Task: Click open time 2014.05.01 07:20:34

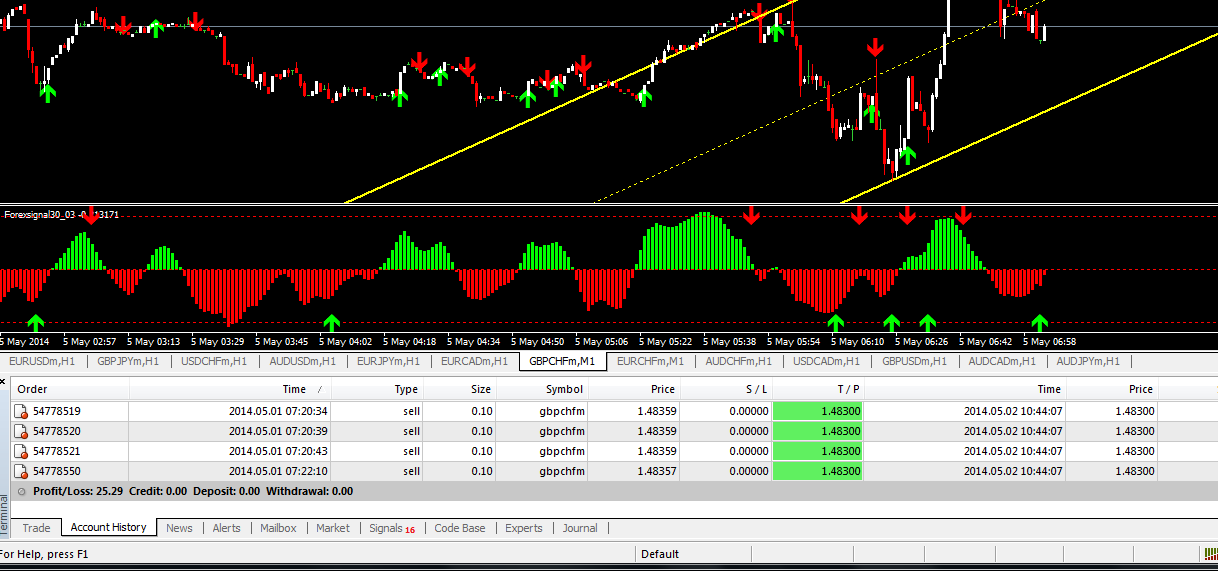Action: [x=278, y=411]
